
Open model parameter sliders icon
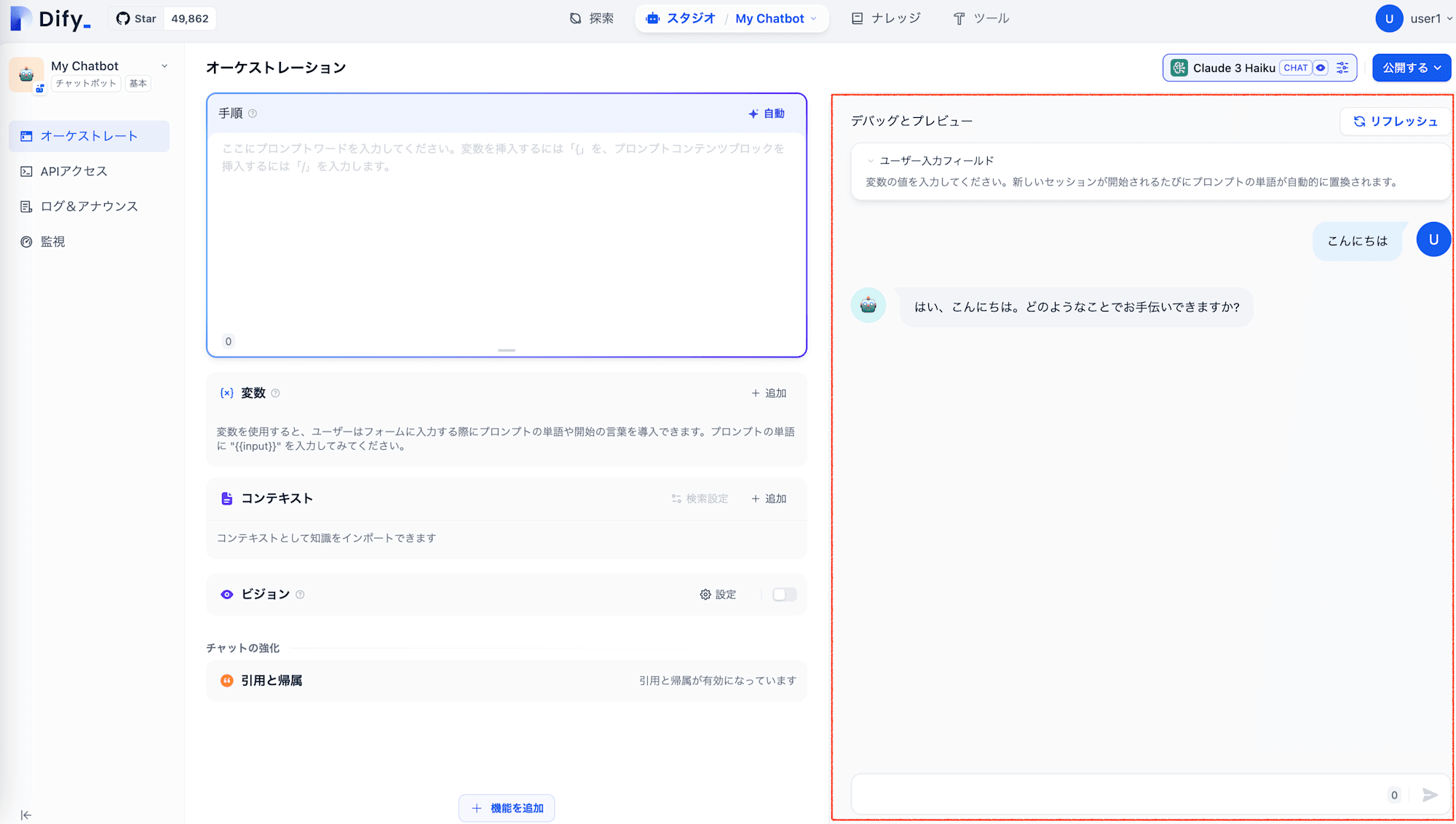coord(1342,68)
